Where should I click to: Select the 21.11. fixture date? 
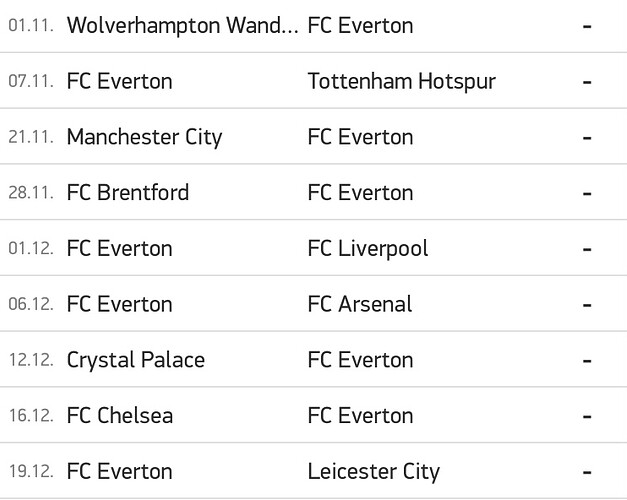point(31,137)
